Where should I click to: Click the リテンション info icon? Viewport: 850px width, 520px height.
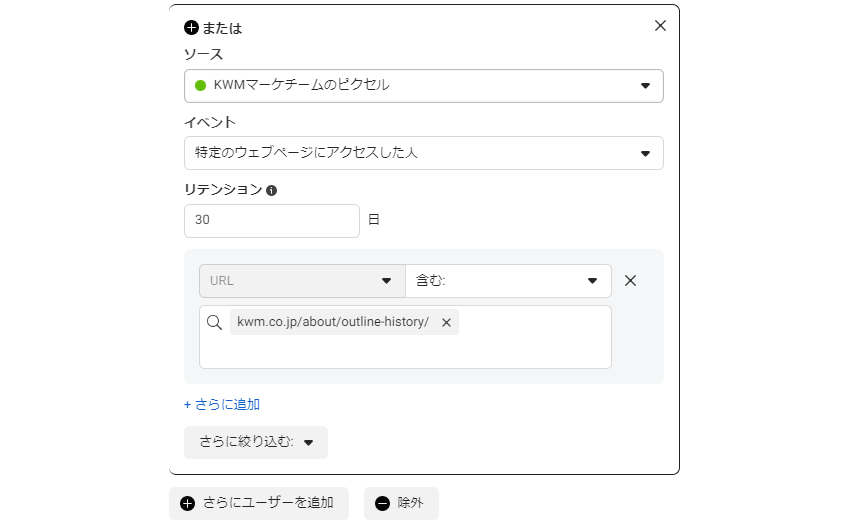[x=272, y=190]
